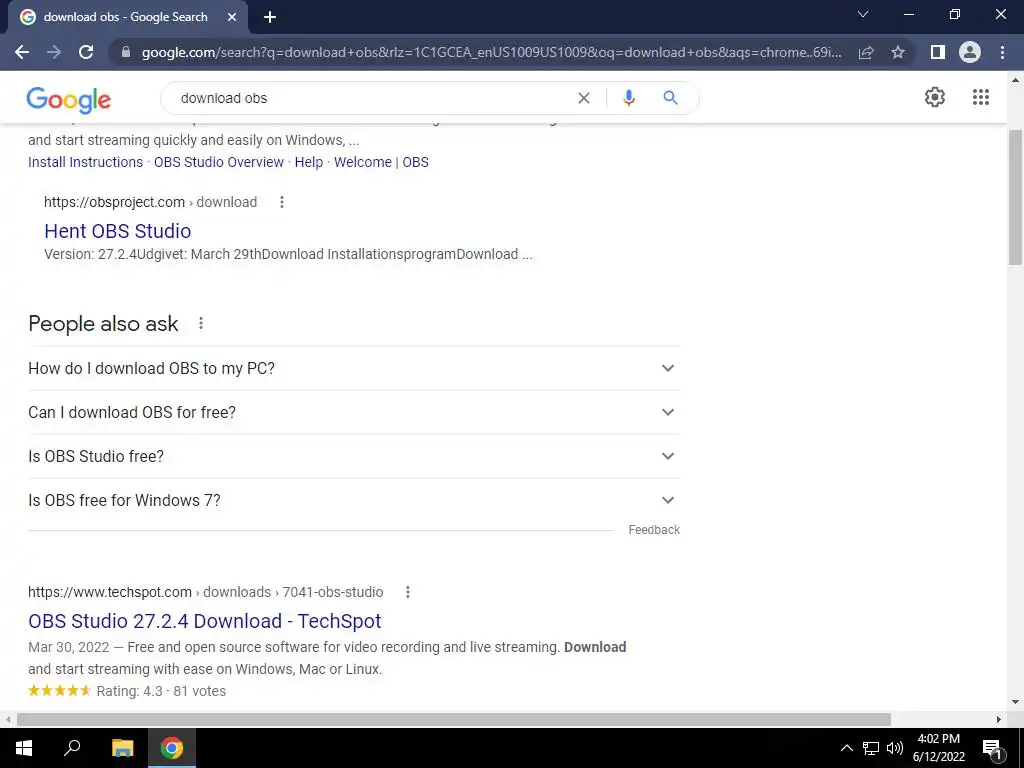Open OBS Studio 27.2.4 Download - TechSpot
Screen dimensions: 1024x768
204,620
